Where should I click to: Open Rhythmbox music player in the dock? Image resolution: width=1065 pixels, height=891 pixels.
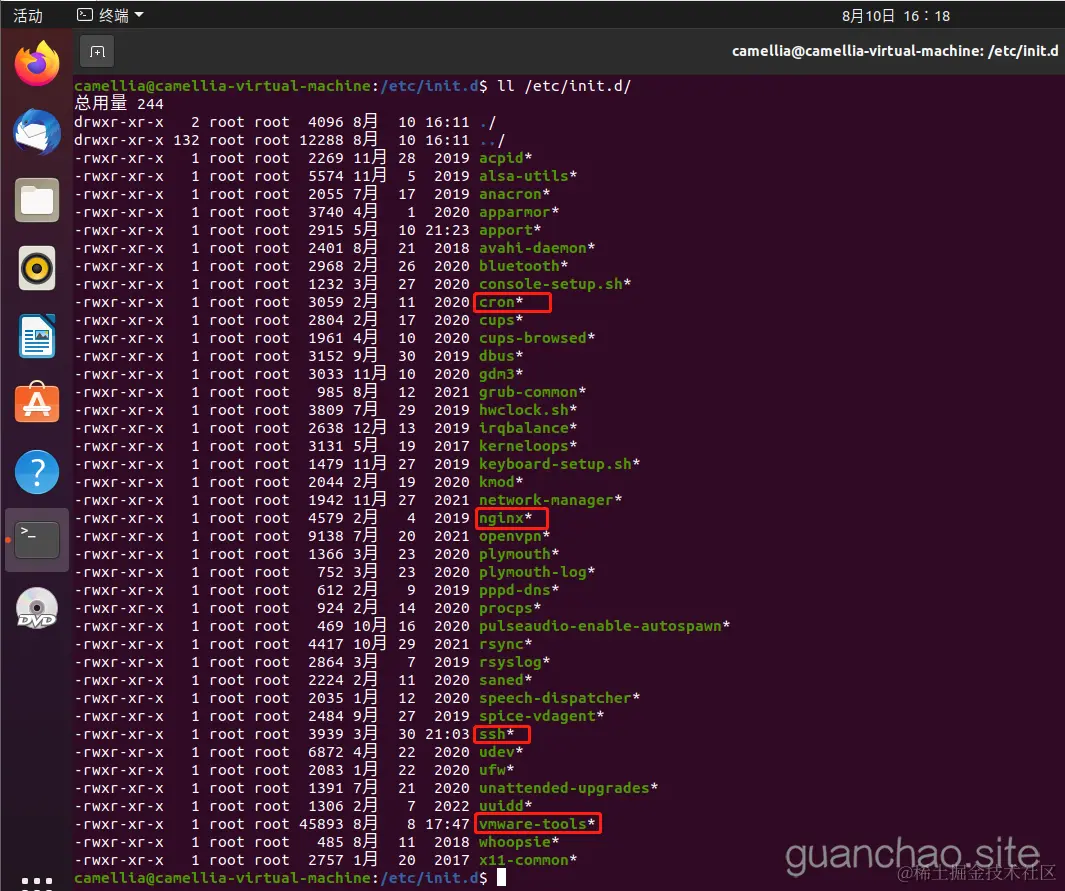37,268
